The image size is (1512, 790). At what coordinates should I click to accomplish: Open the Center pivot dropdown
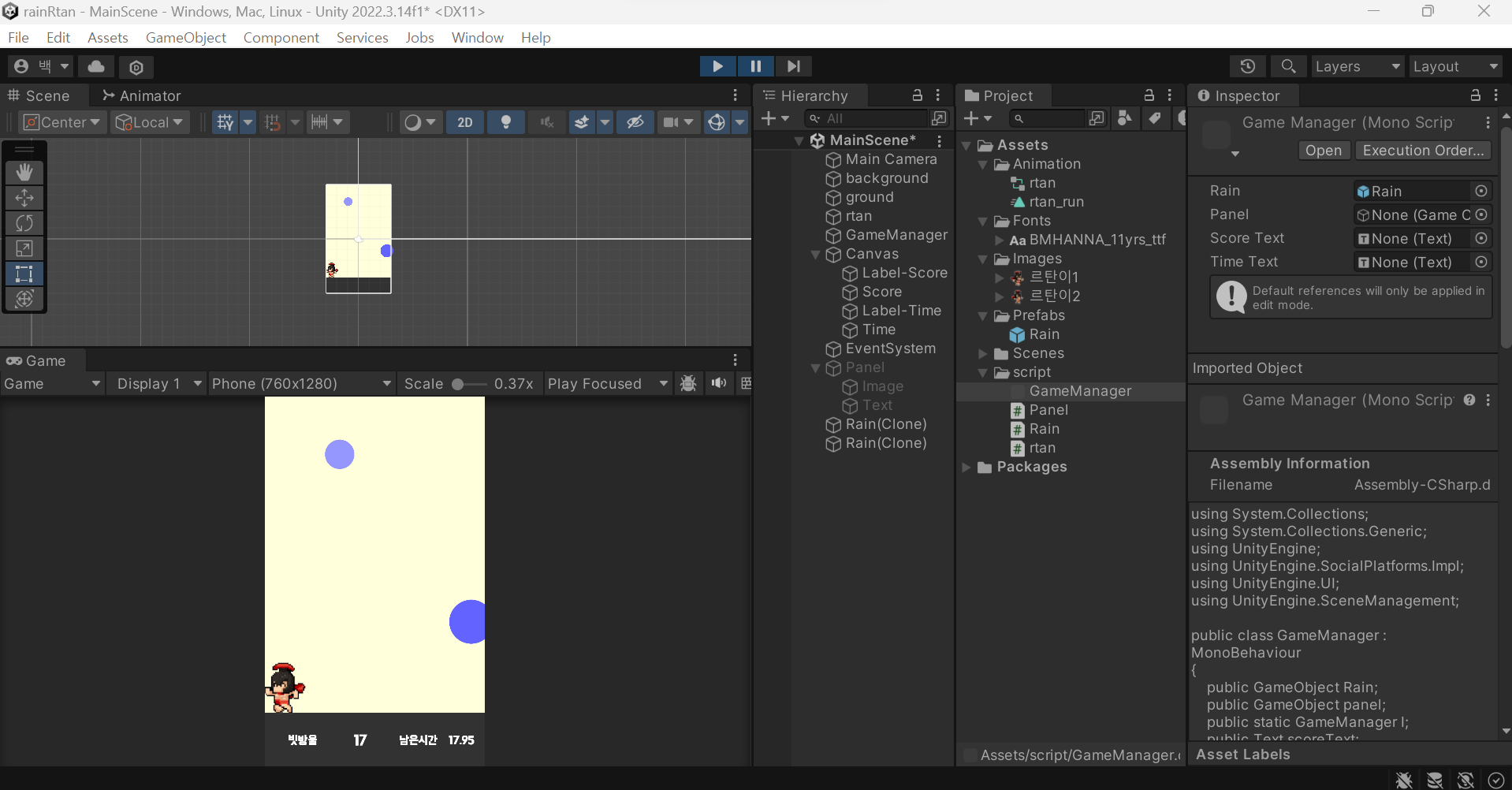point(62,122)
